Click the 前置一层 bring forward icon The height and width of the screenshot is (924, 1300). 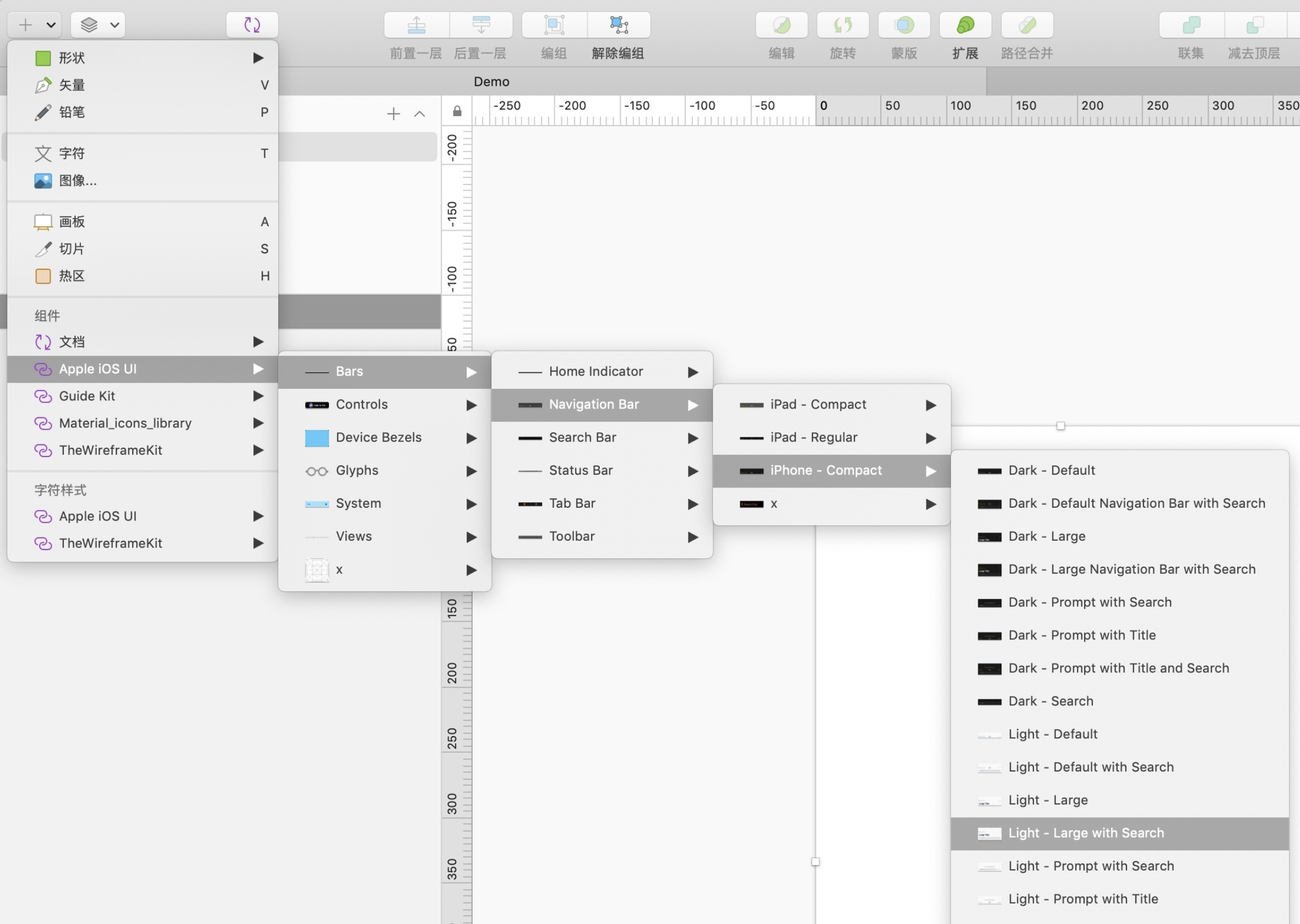click(416, 25)
